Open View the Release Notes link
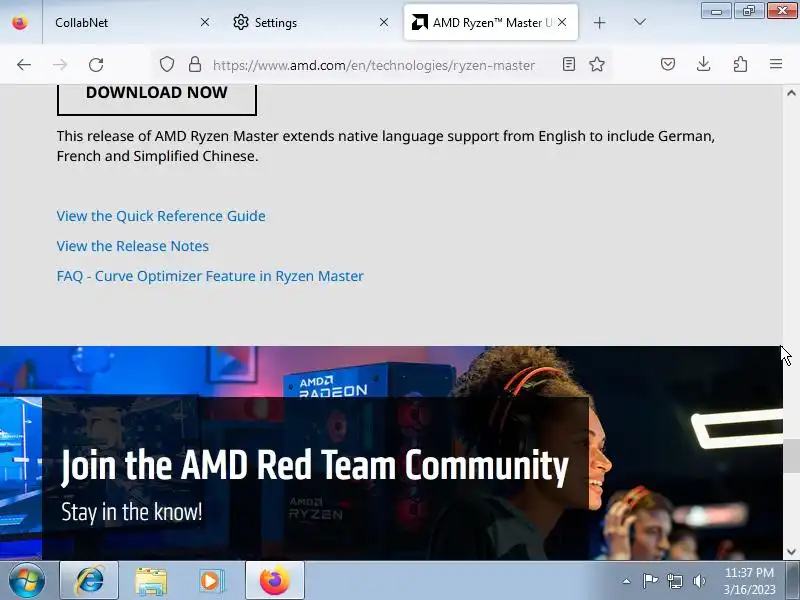 133,246
